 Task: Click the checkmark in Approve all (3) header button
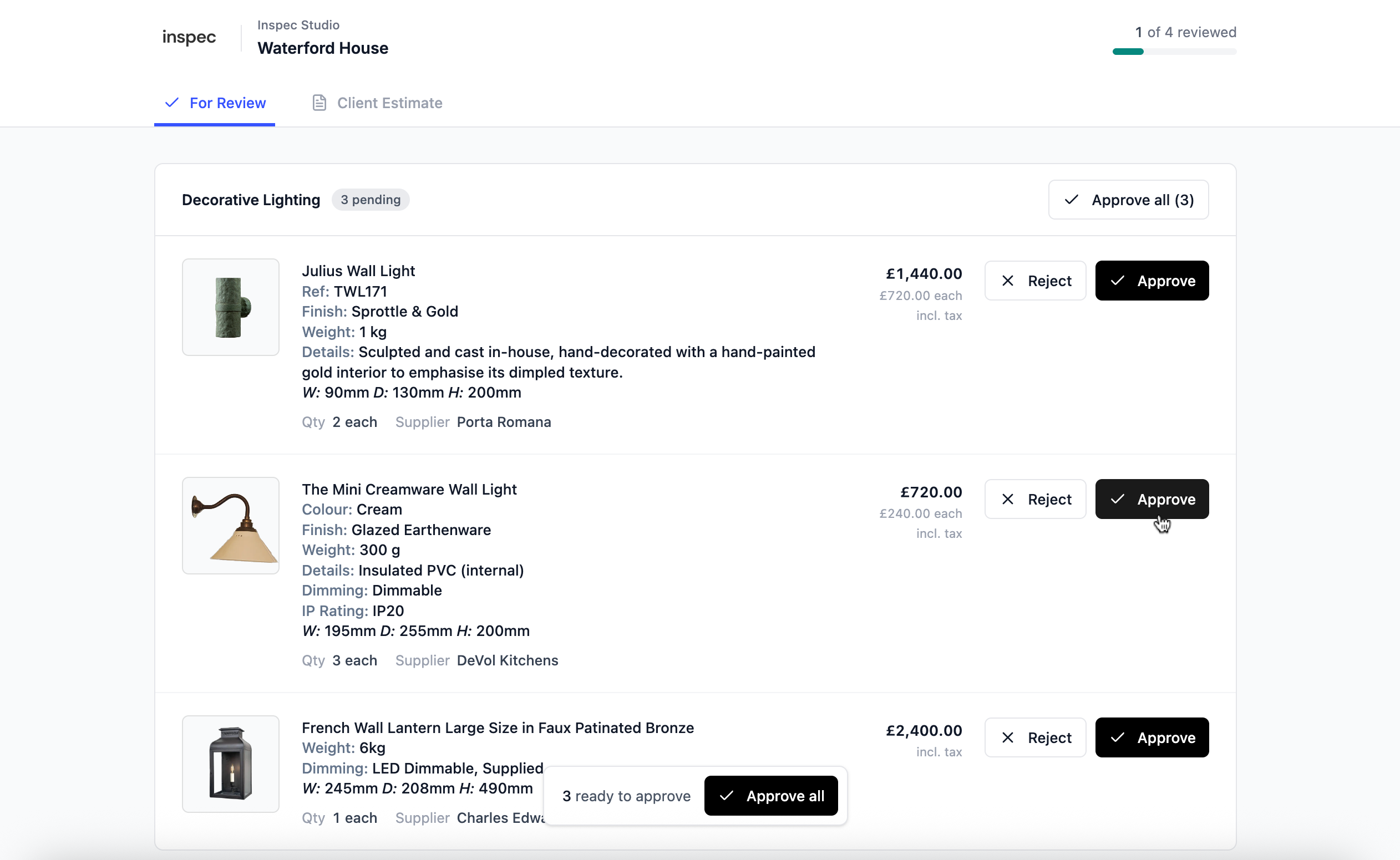click(x=1072, y=200)
